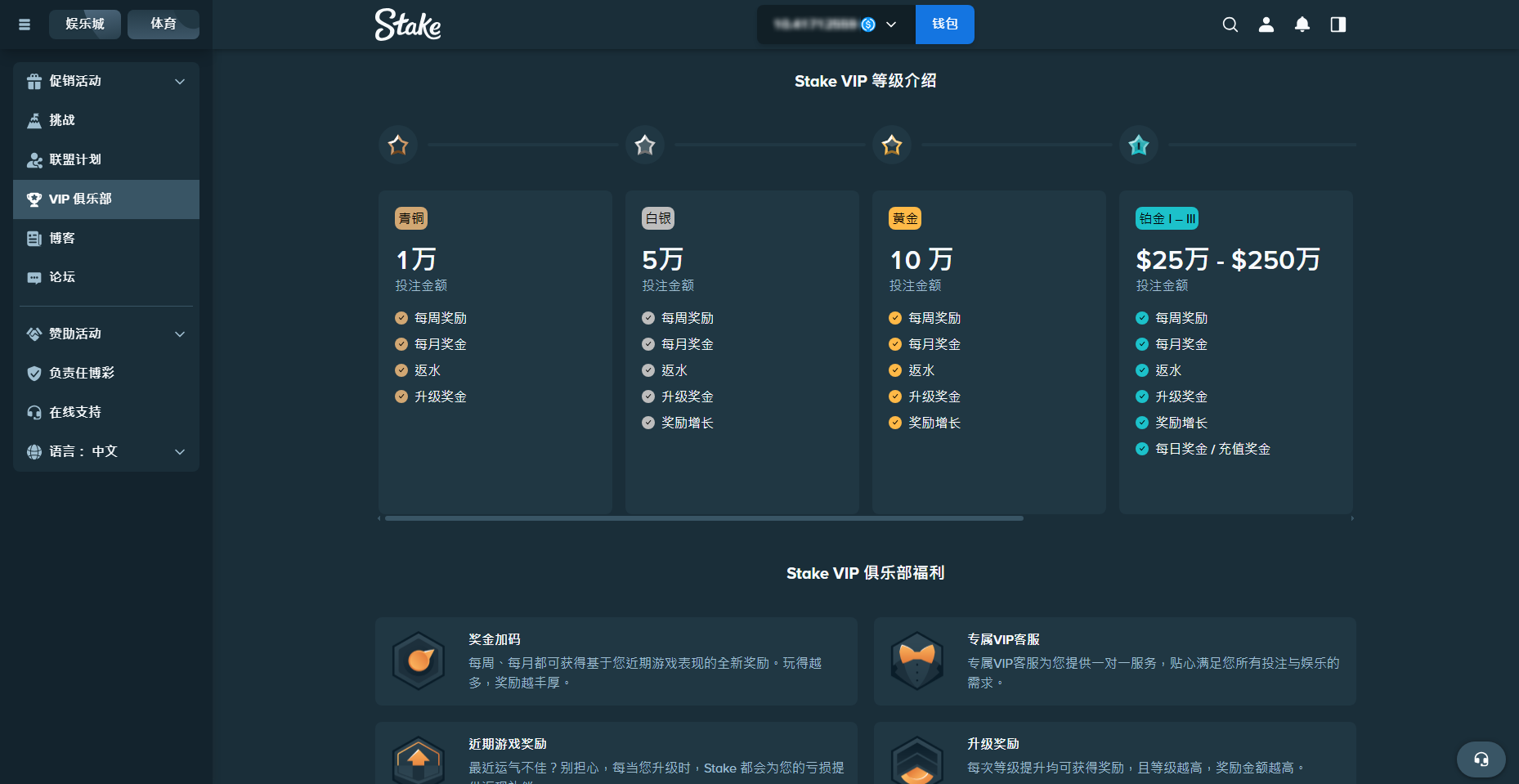Expand the 促销活动 chevron
Viewport: 1519px width, 784px height.
180,82
